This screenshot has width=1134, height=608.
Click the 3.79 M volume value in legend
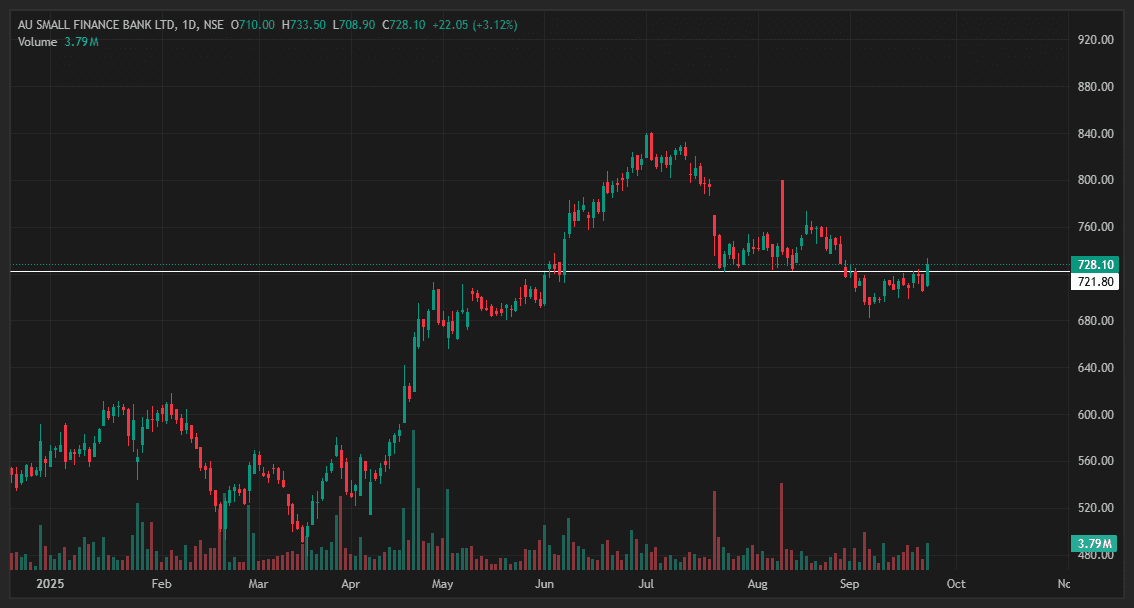point(81,42)
